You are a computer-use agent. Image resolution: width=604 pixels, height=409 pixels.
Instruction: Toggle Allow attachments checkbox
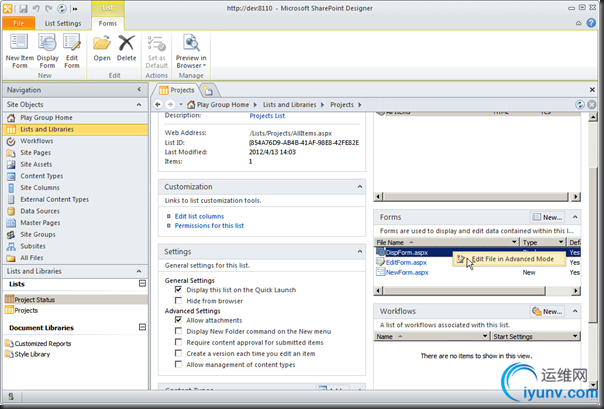(178, 320)
